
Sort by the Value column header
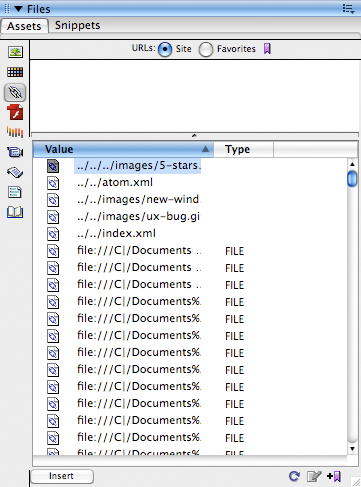(x=123, y=149)
